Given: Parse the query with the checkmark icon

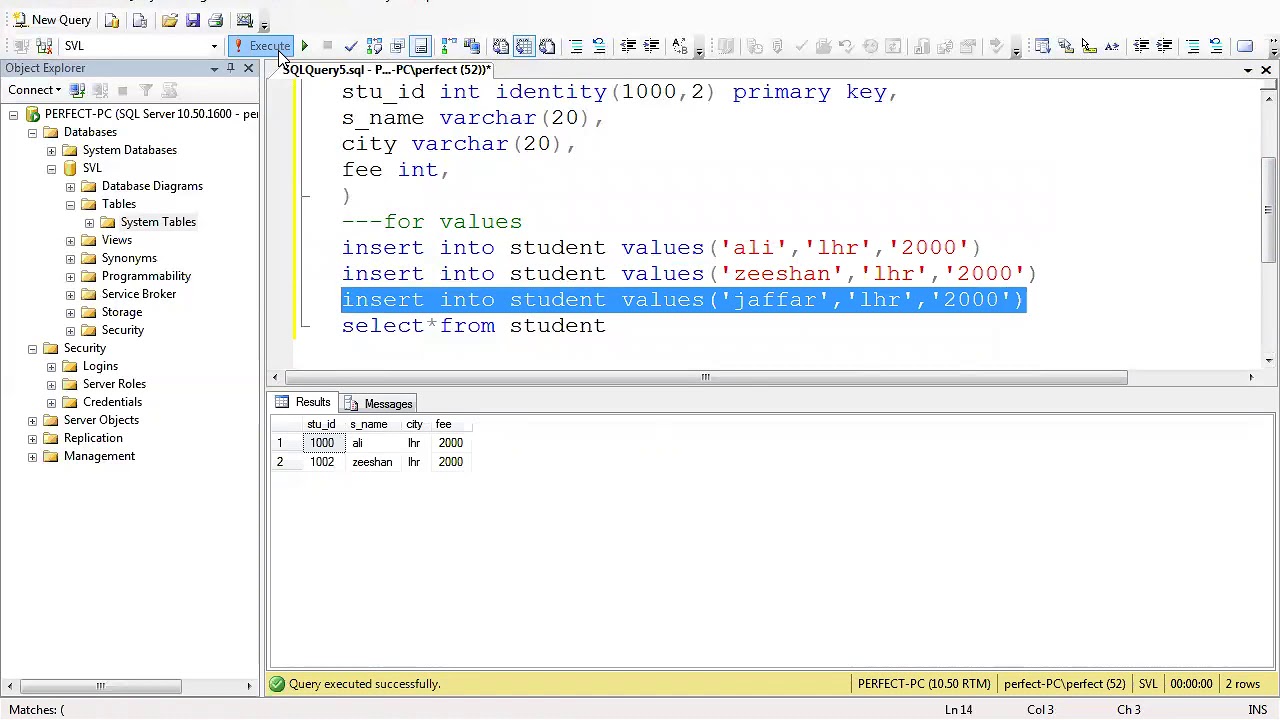Looking at the screenshot, I should pos(350,46).
